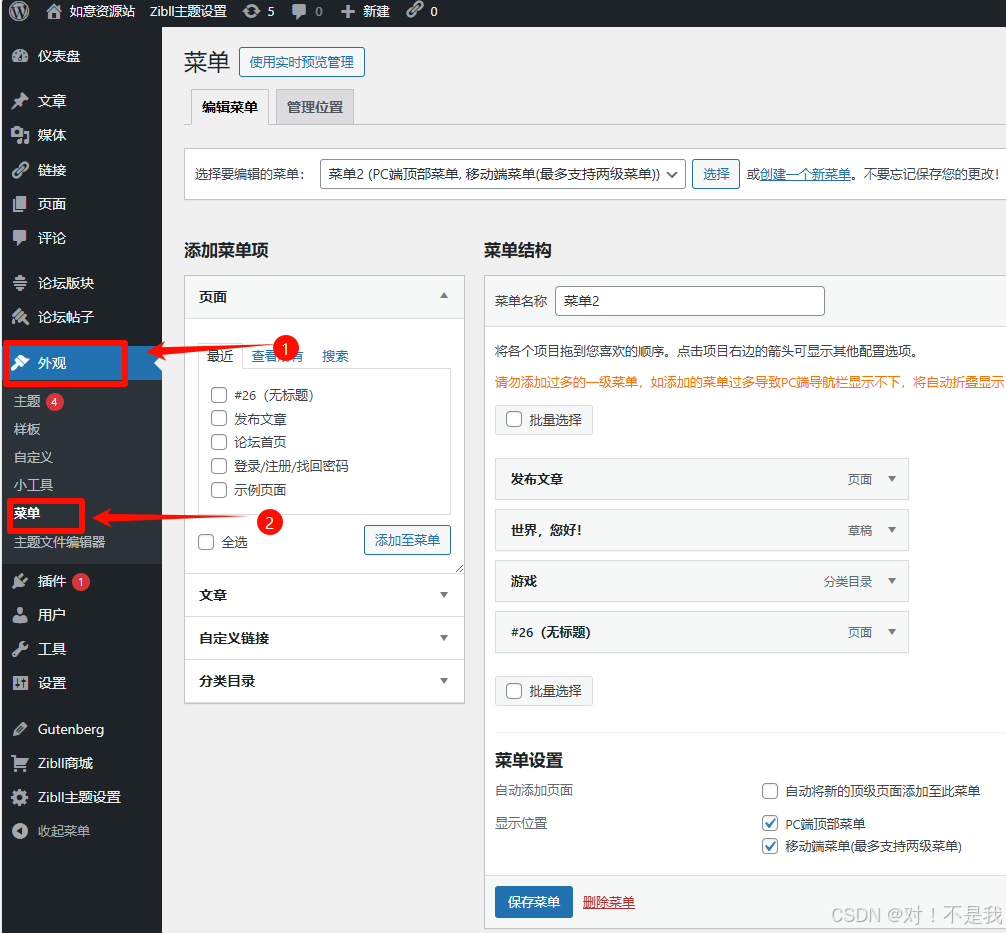Check the #26 (无标题) page checkbox
Viewport: 1006px width, 933px height.
click(x=219, y=395)
